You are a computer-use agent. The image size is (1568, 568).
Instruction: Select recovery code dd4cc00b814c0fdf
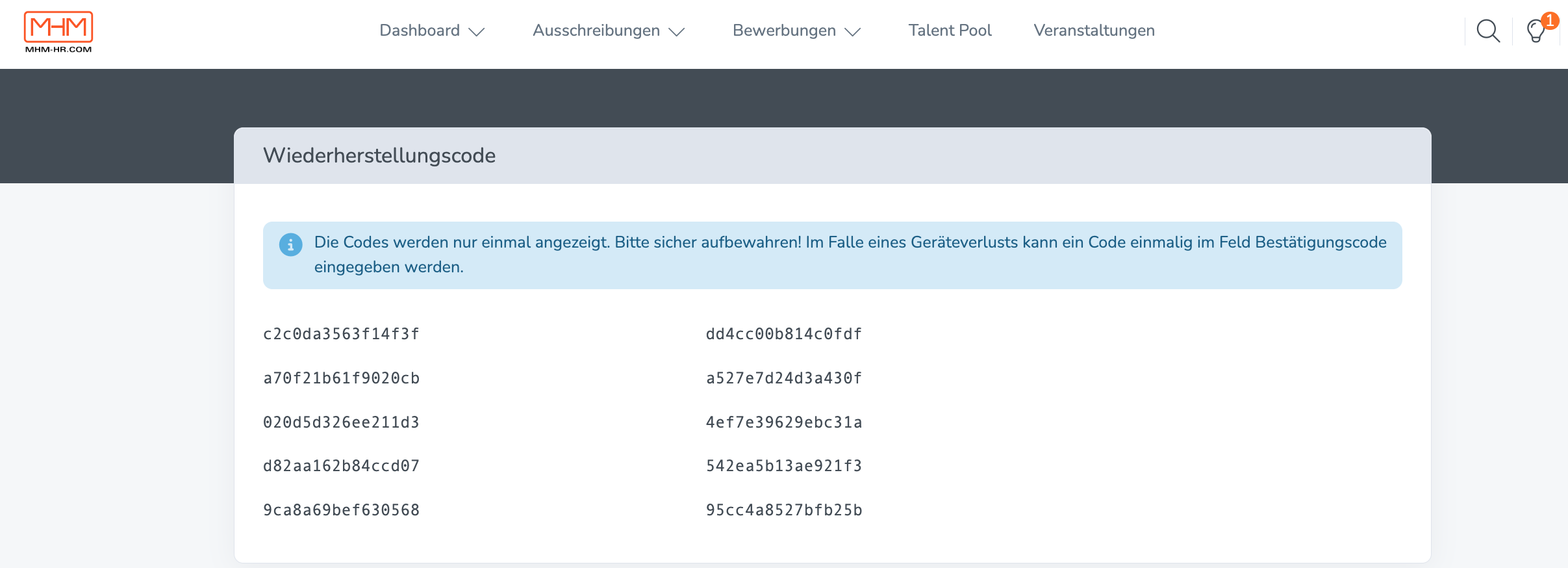(784, 334)
